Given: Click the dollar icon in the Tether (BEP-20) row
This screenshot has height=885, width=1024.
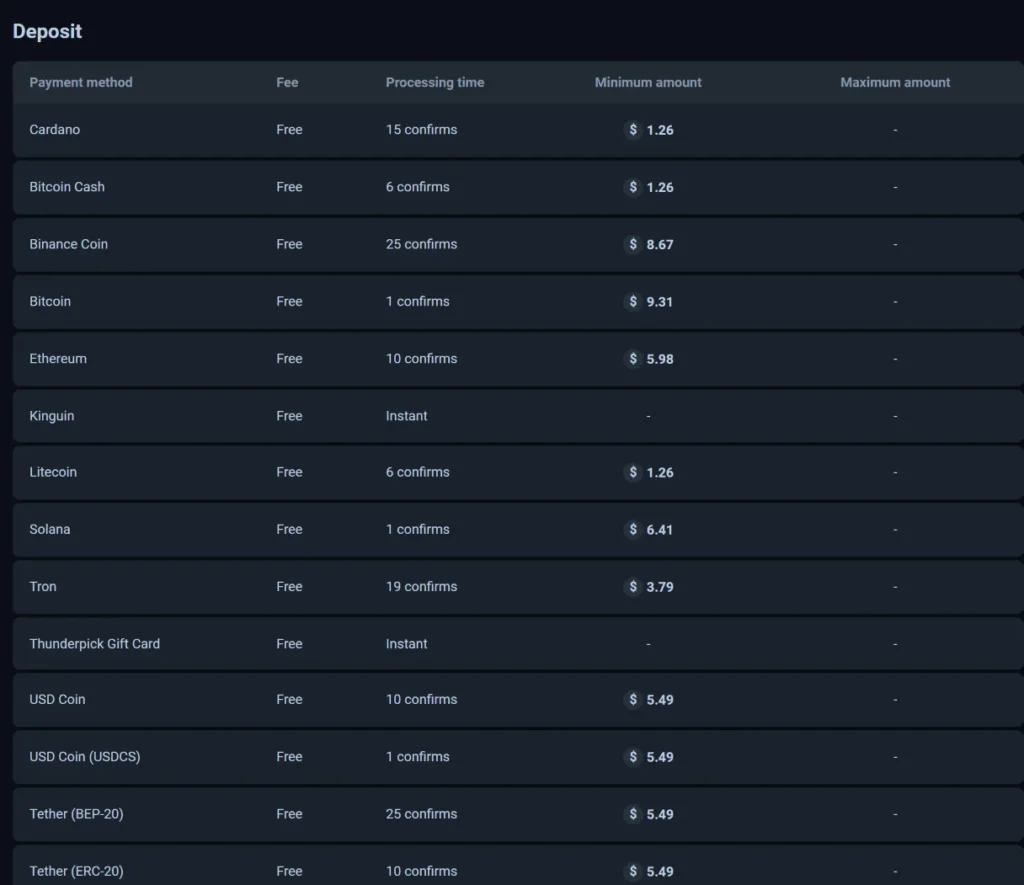Looking at the screenshot, I should [x=633, y=814].
